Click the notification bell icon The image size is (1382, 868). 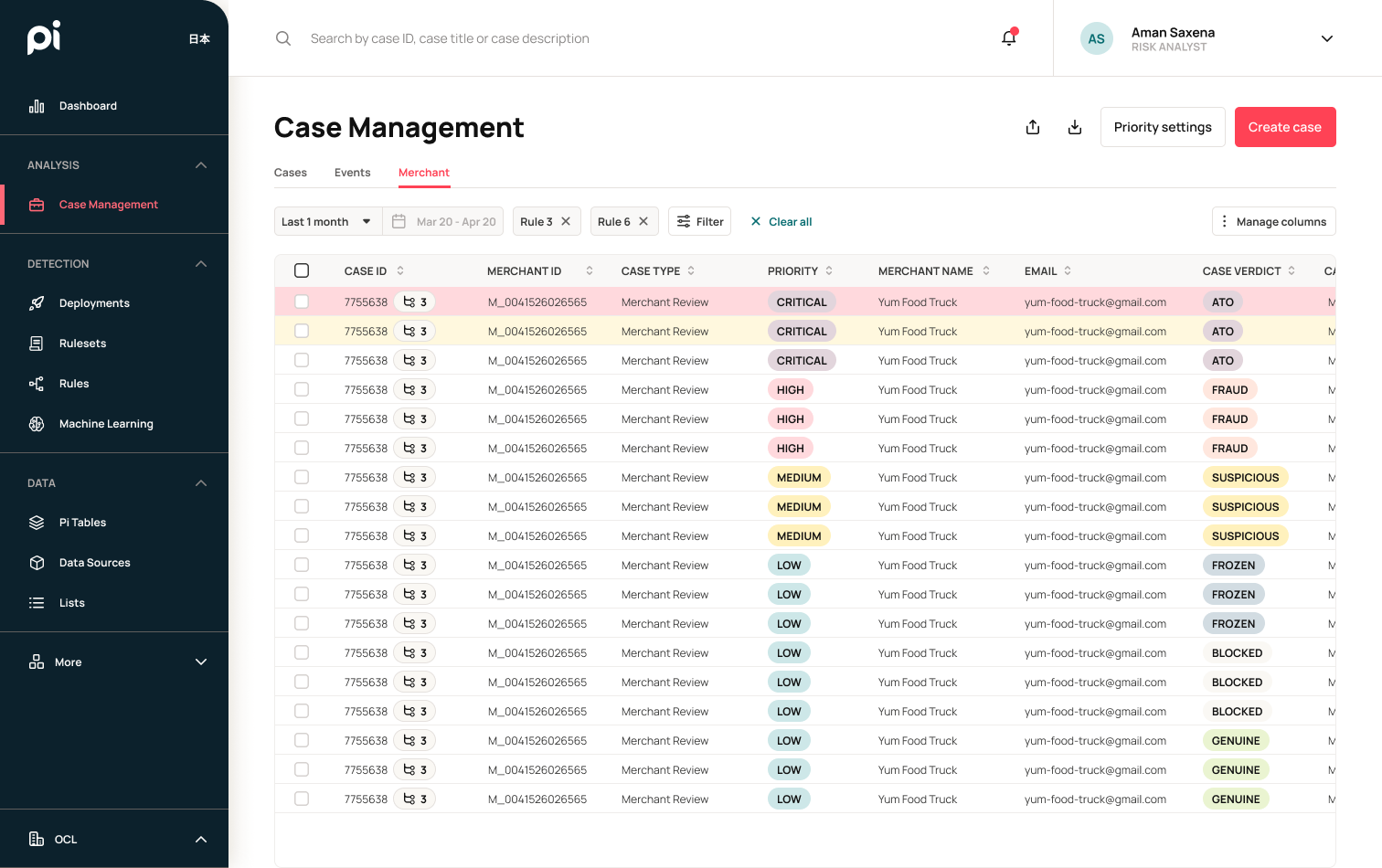[x=1008, y=37]
